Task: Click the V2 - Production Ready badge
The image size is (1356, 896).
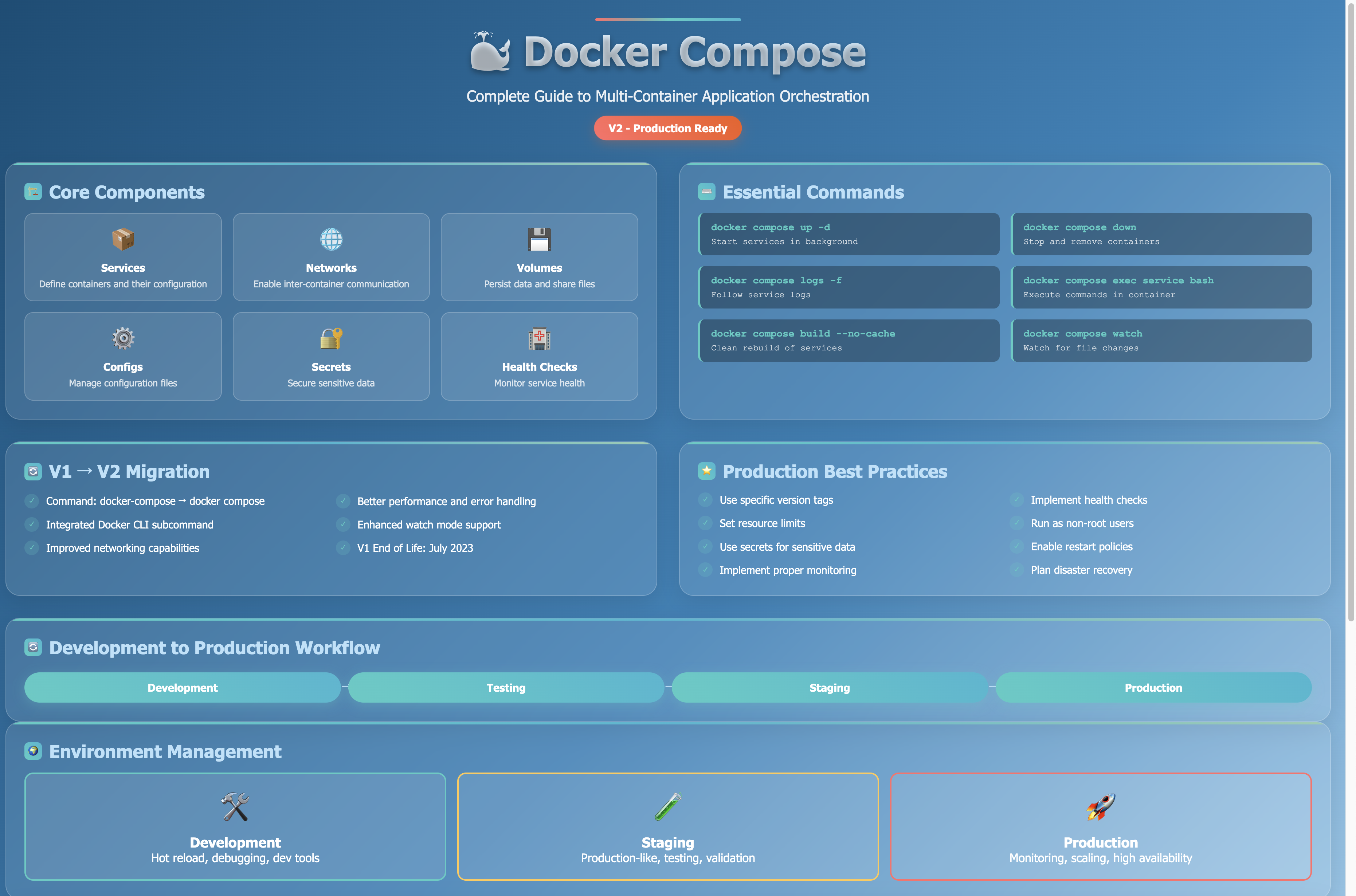Action: 667,128
